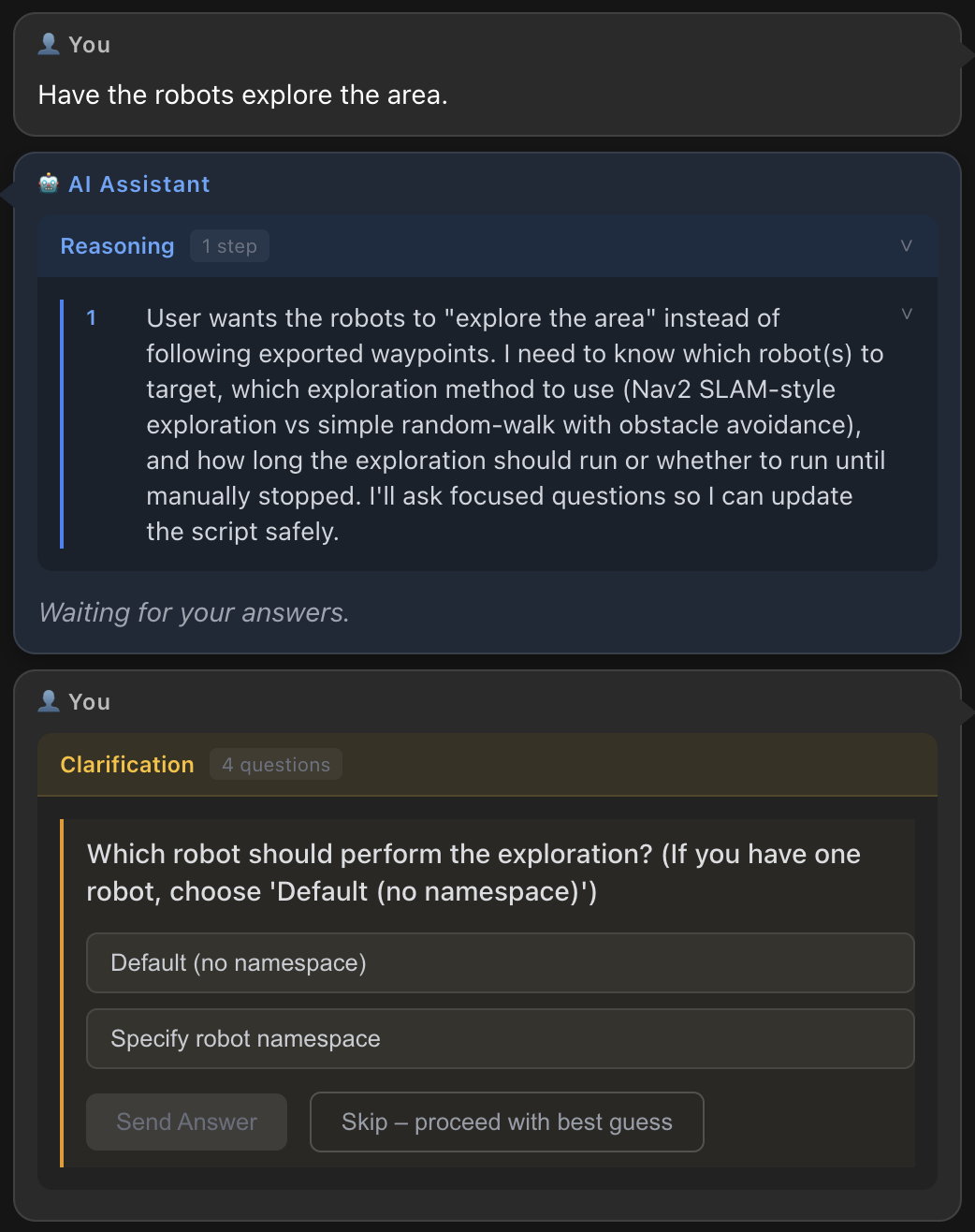Click the user avatar above Clarification panel
This screenshot has width=975, height=1232.
point(49,701)
